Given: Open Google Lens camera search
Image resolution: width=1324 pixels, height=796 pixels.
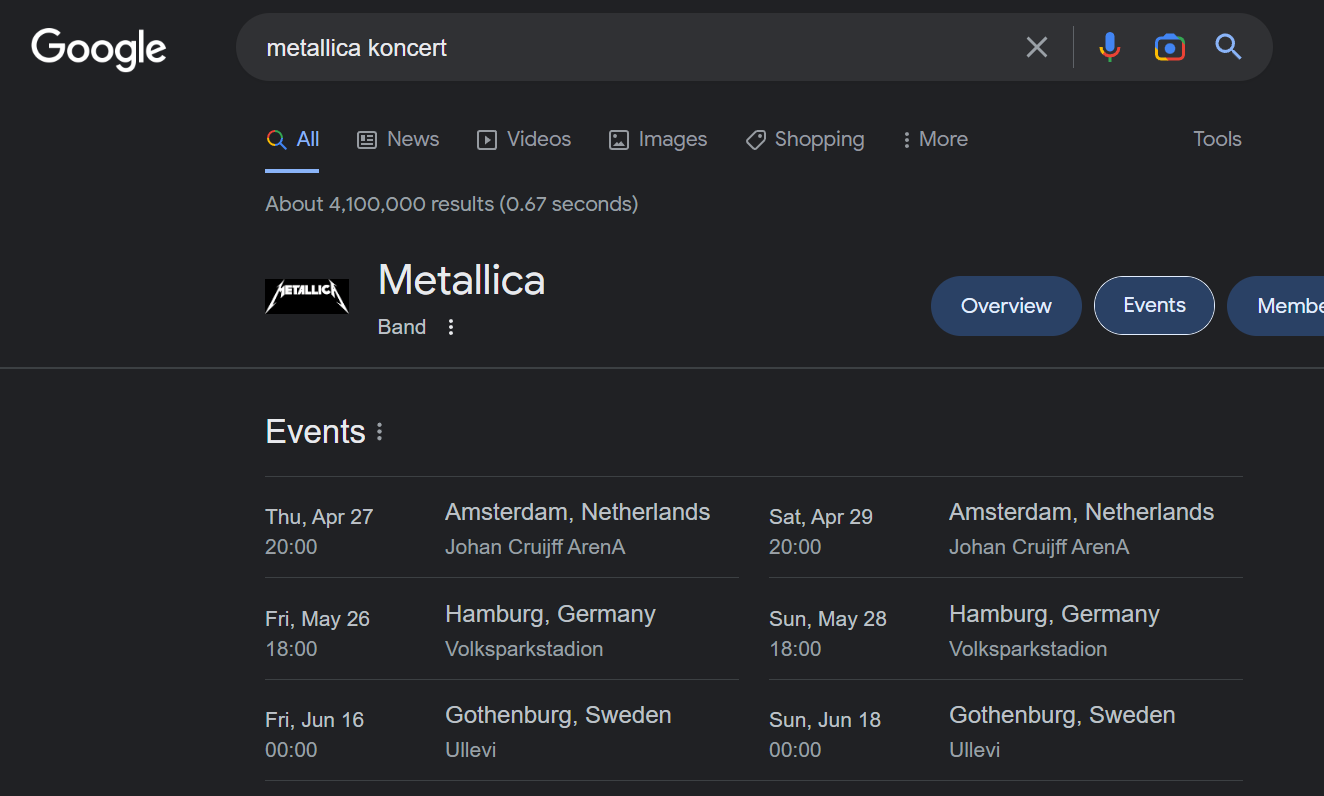Looking at the screenshot, I should click(x=1169, y=47).
